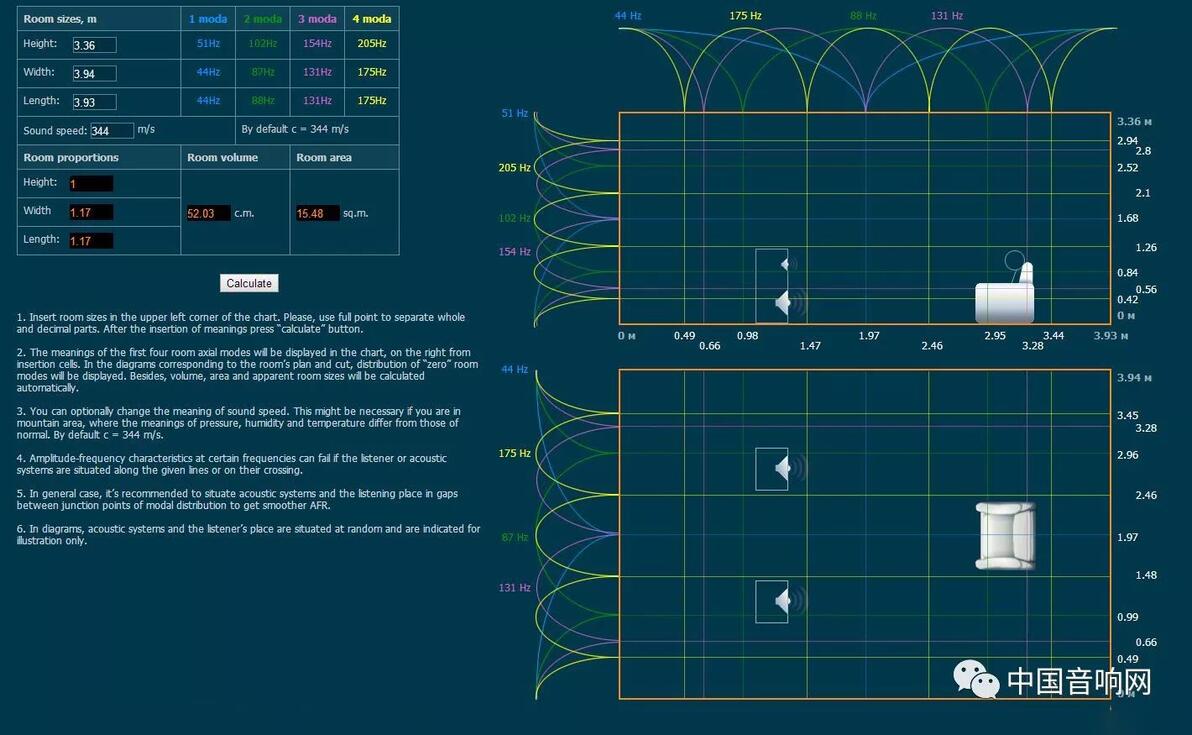Click upper speaker icon in side view
The height and width of the screenshot is (735, 1192).
tap(788, 264)
